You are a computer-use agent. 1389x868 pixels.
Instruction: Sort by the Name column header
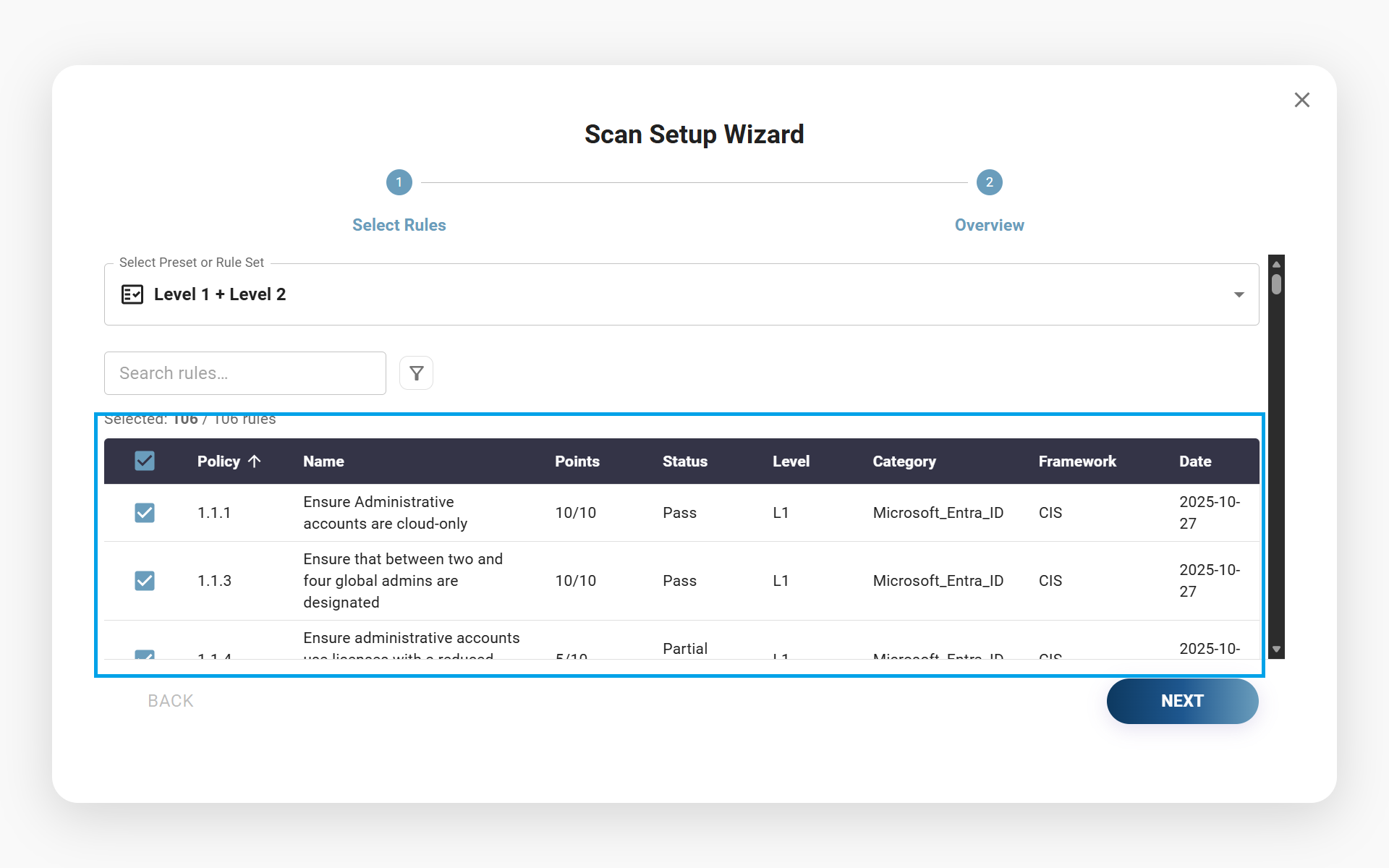pos(323,461)
